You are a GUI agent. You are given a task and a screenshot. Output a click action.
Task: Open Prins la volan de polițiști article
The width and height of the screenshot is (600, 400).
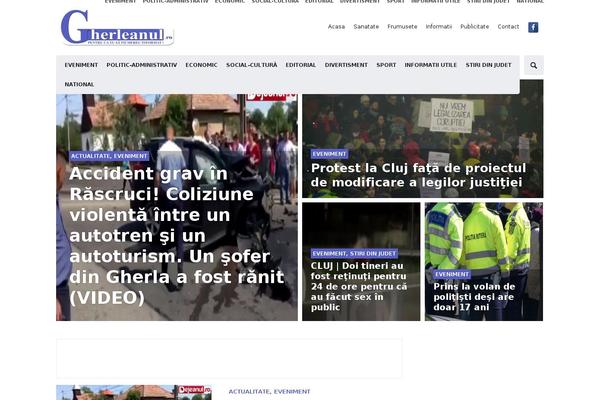(x=474, y=297)
